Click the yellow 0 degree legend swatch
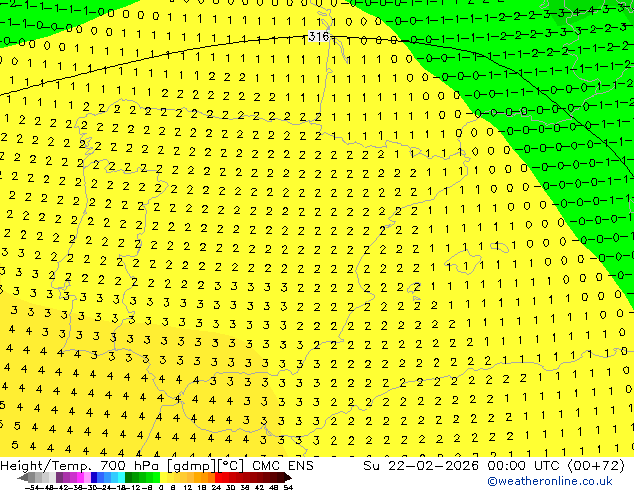Viewport: 634px width, 490px height. coord(164,478)
